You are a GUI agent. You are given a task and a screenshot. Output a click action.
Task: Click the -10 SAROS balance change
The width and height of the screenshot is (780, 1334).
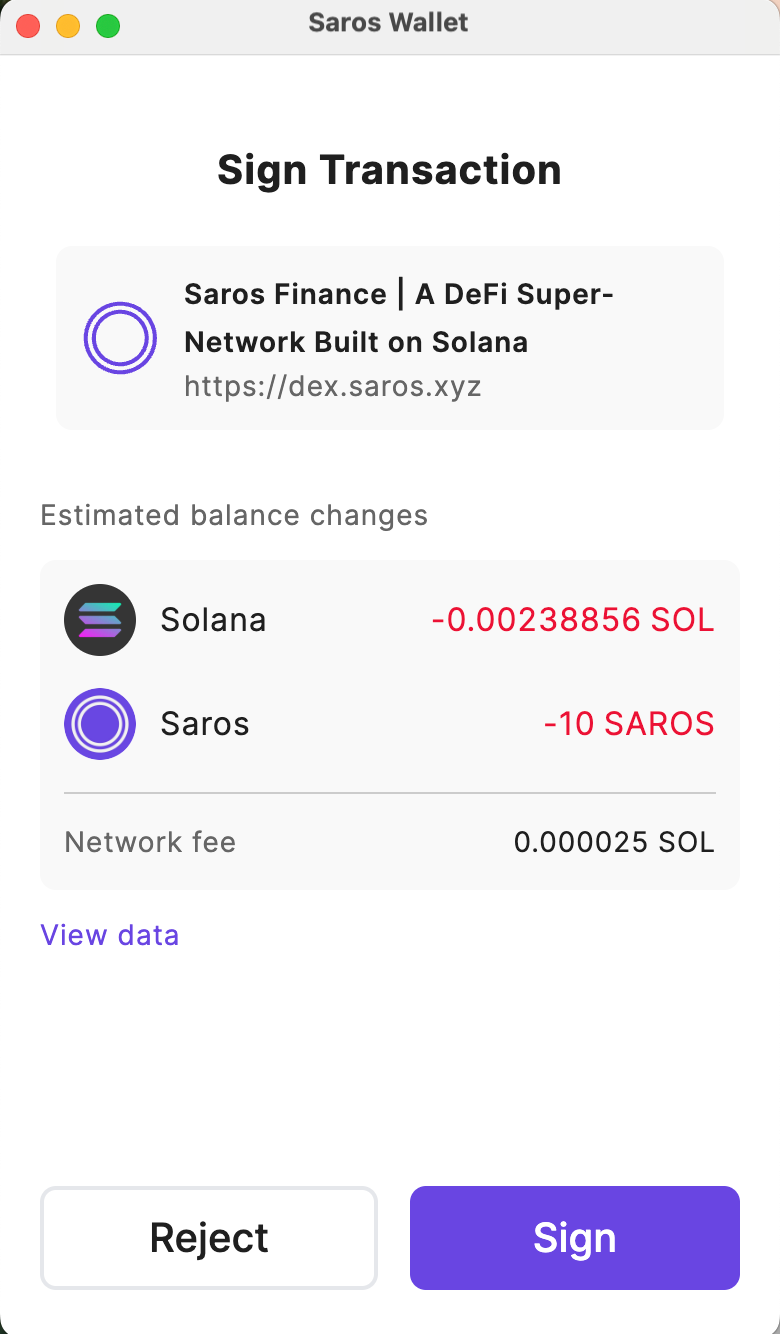[629, 724]
